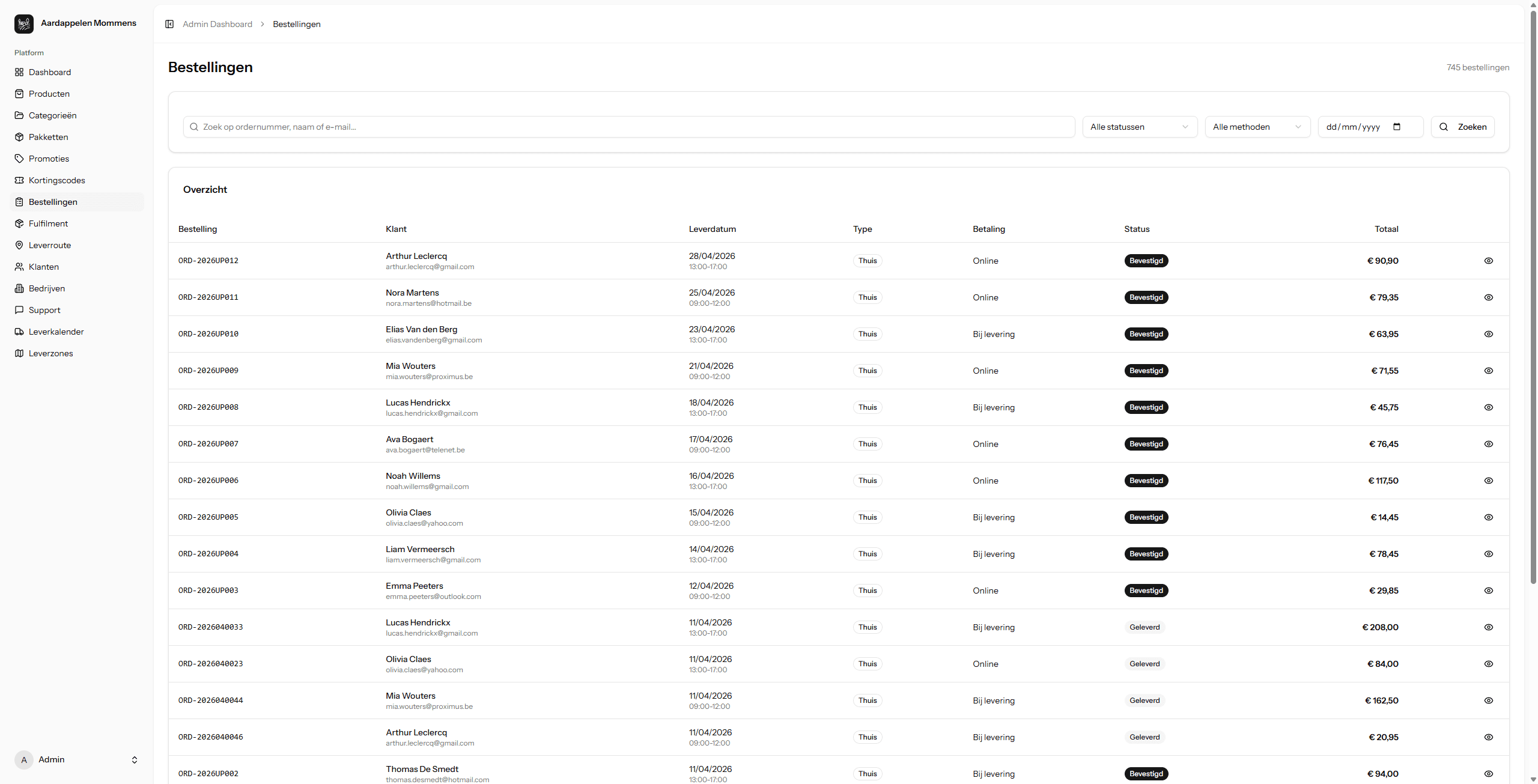Click the calendar icon in date field
This screenshot has height=784, width=1538.
pos(1397,127)
